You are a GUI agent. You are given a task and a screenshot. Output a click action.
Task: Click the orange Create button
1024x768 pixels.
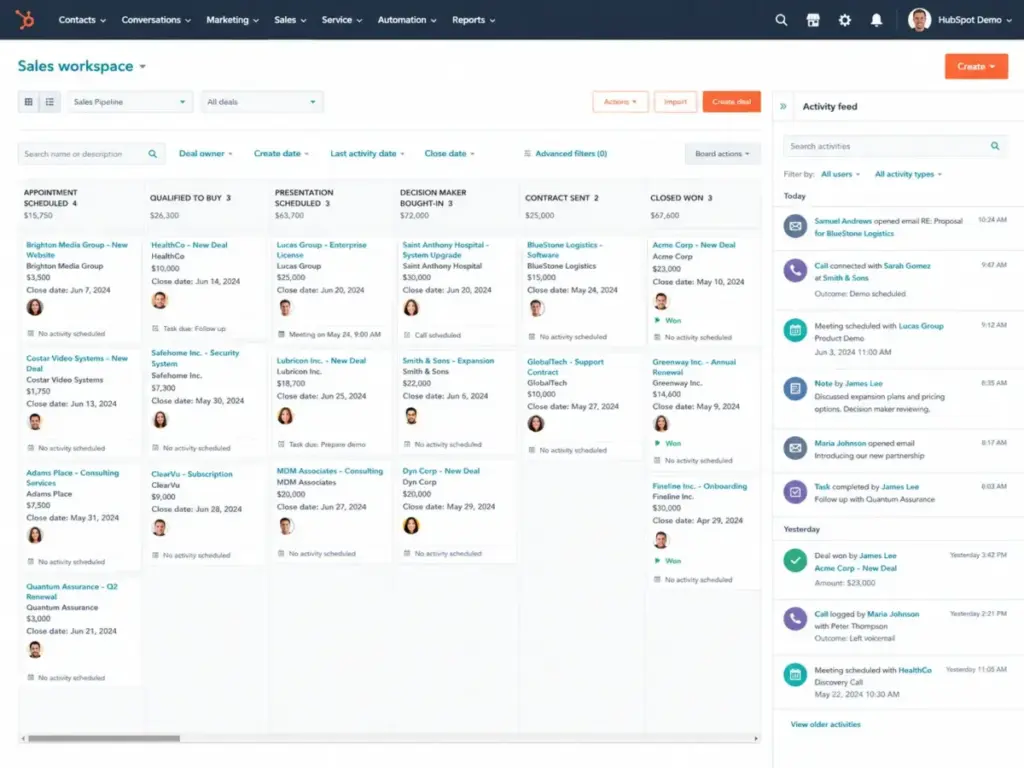(x=976, y=67)
